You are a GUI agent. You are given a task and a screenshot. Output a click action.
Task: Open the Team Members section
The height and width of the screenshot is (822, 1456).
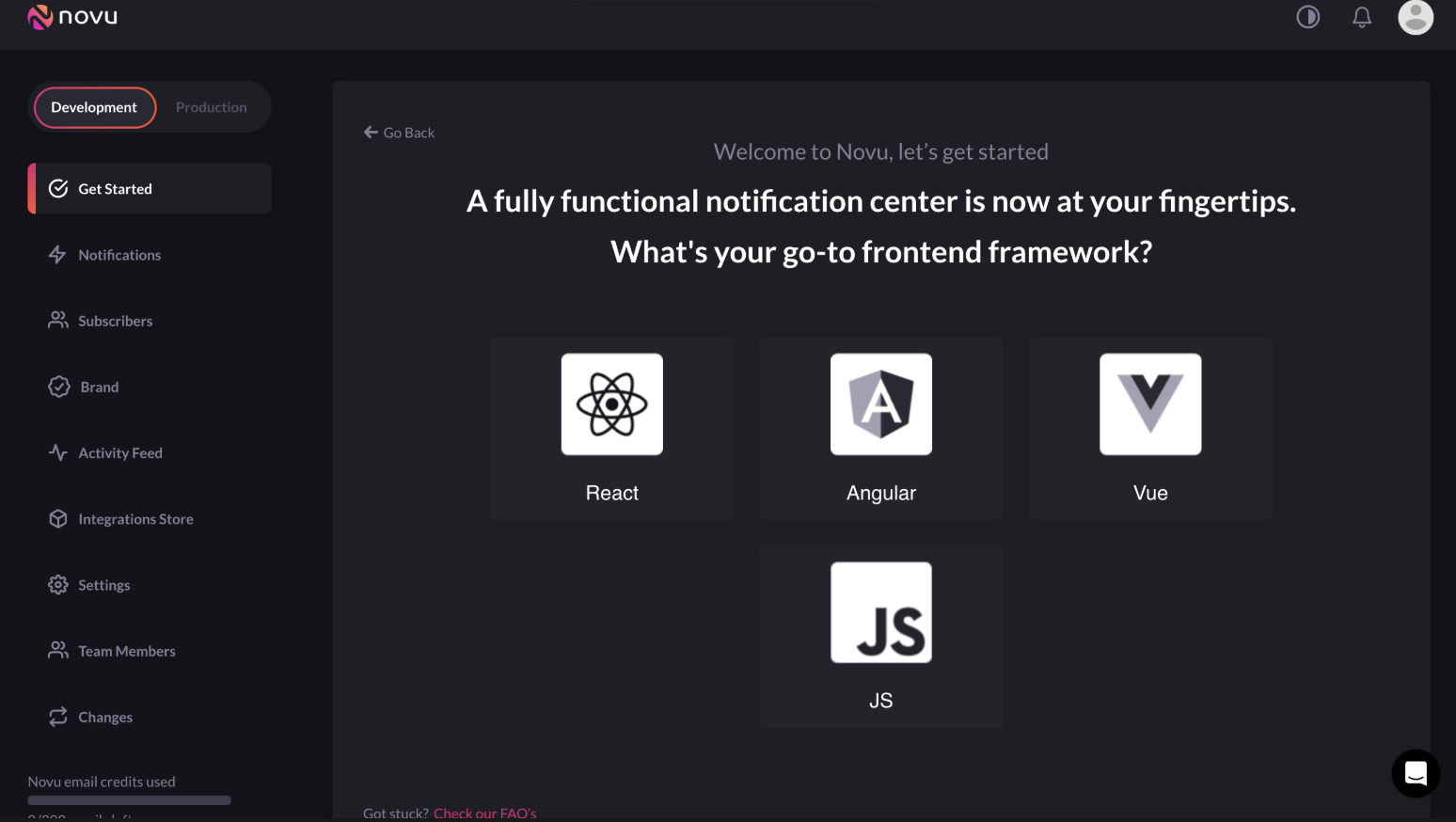pos(126,650)
